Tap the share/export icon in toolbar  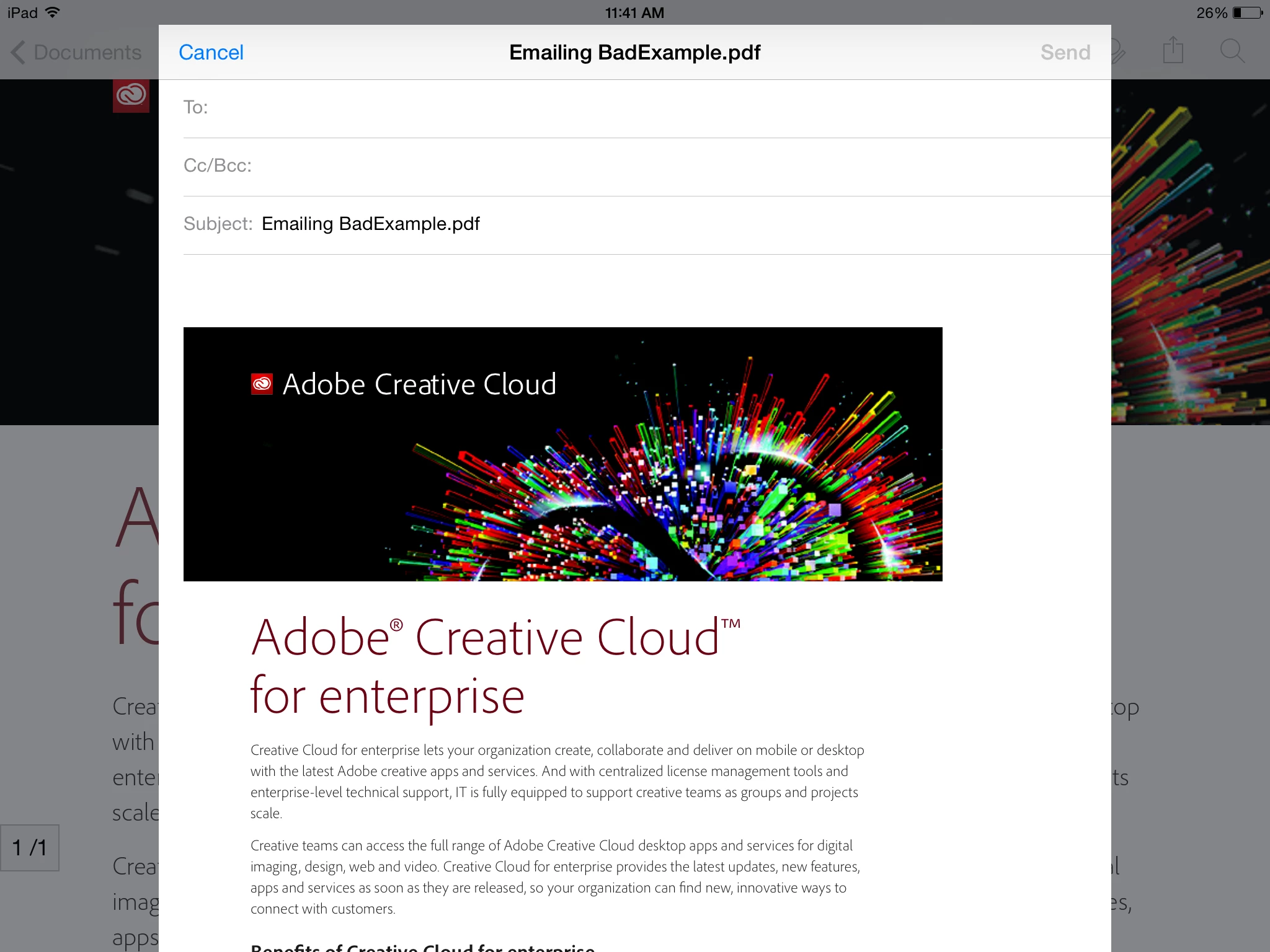[x=1173, y=51]
